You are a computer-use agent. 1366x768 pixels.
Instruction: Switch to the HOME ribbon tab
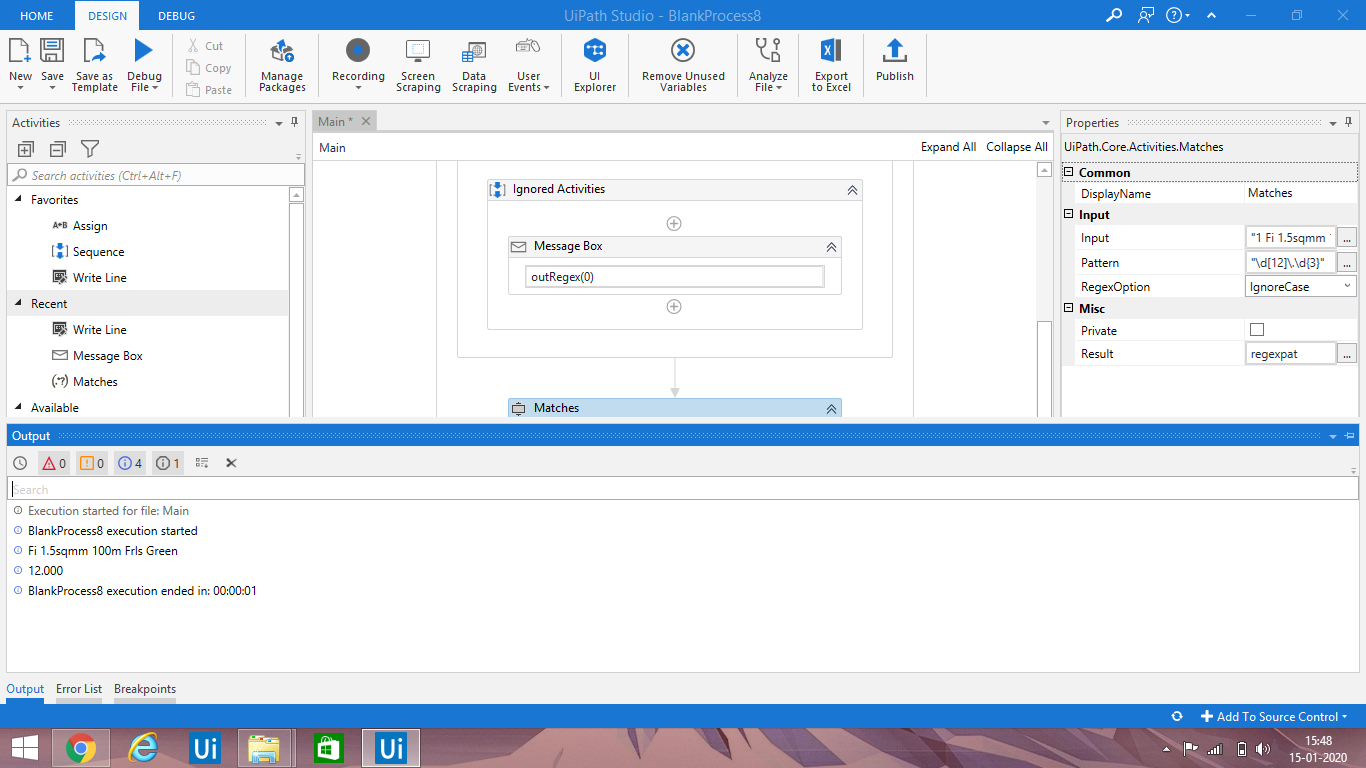tap(37, 15)
